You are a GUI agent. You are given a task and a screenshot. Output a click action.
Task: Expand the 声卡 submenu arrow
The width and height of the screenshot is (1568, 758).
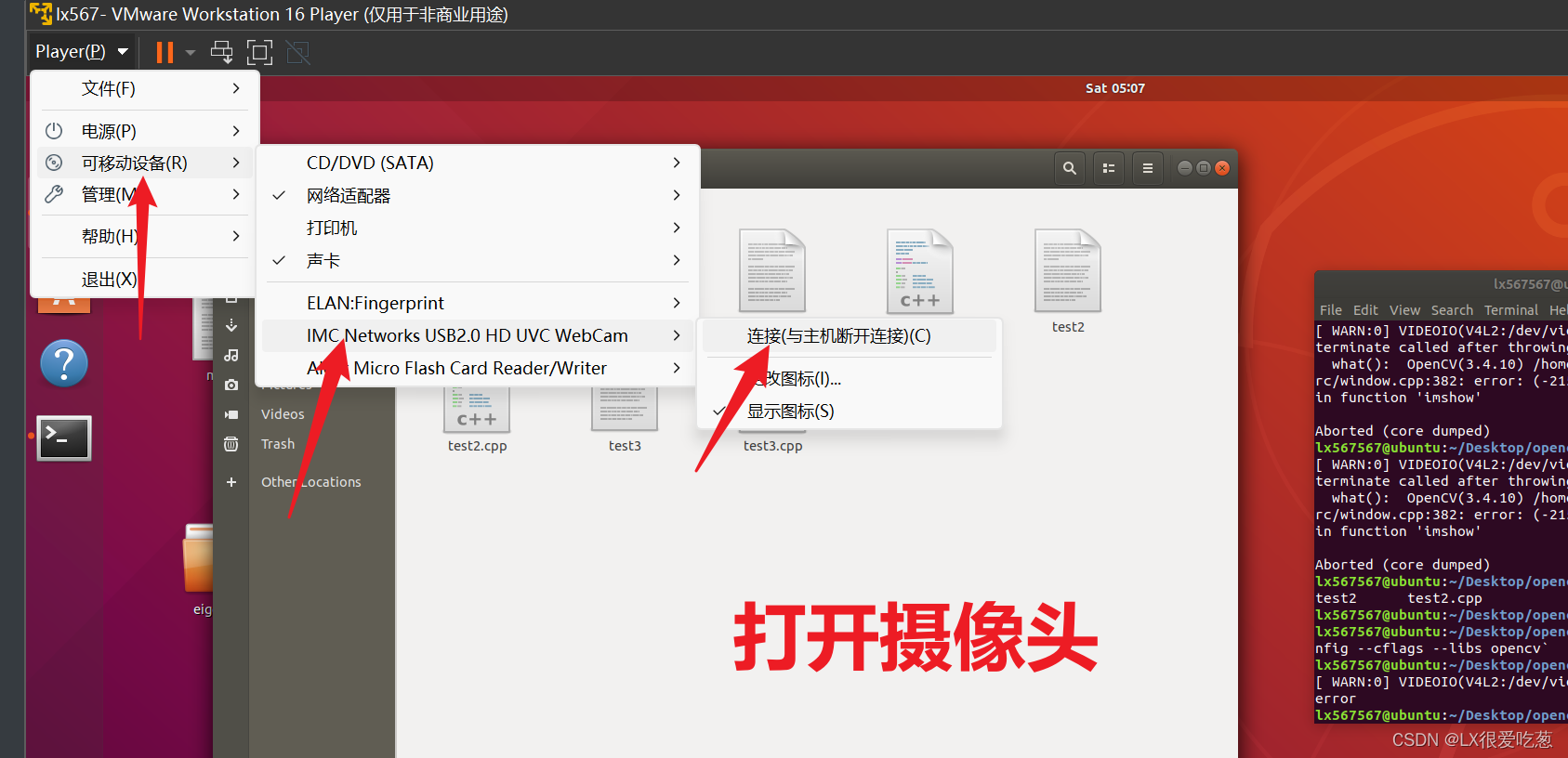(x=676, y=260)
